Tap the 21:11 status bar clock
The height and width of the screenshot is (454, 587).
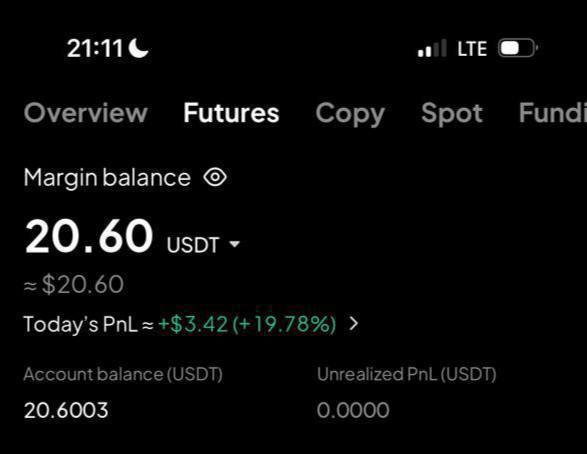(x=95, y=49)
